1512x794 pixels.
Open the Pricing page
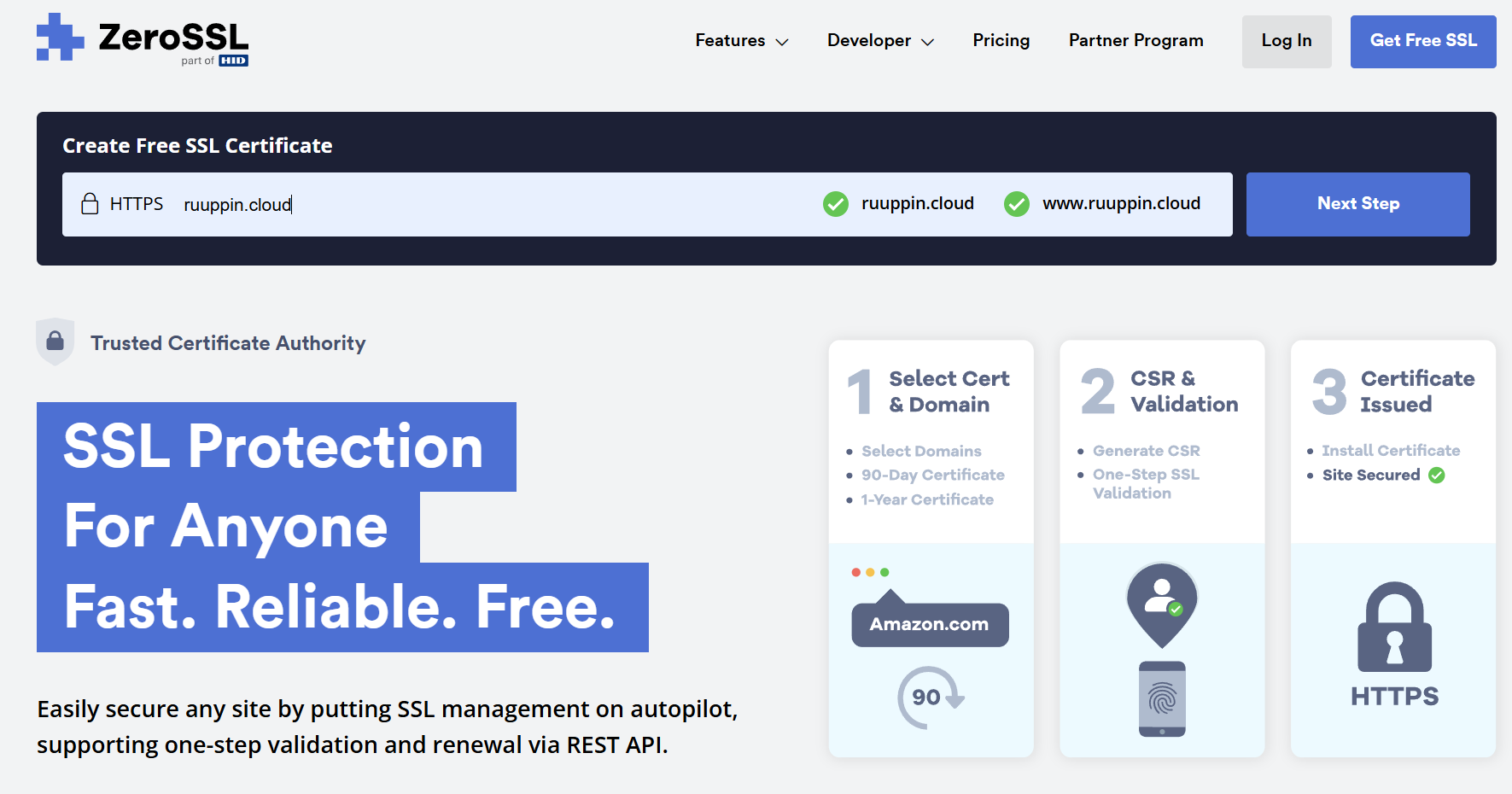click(1001, 40)
